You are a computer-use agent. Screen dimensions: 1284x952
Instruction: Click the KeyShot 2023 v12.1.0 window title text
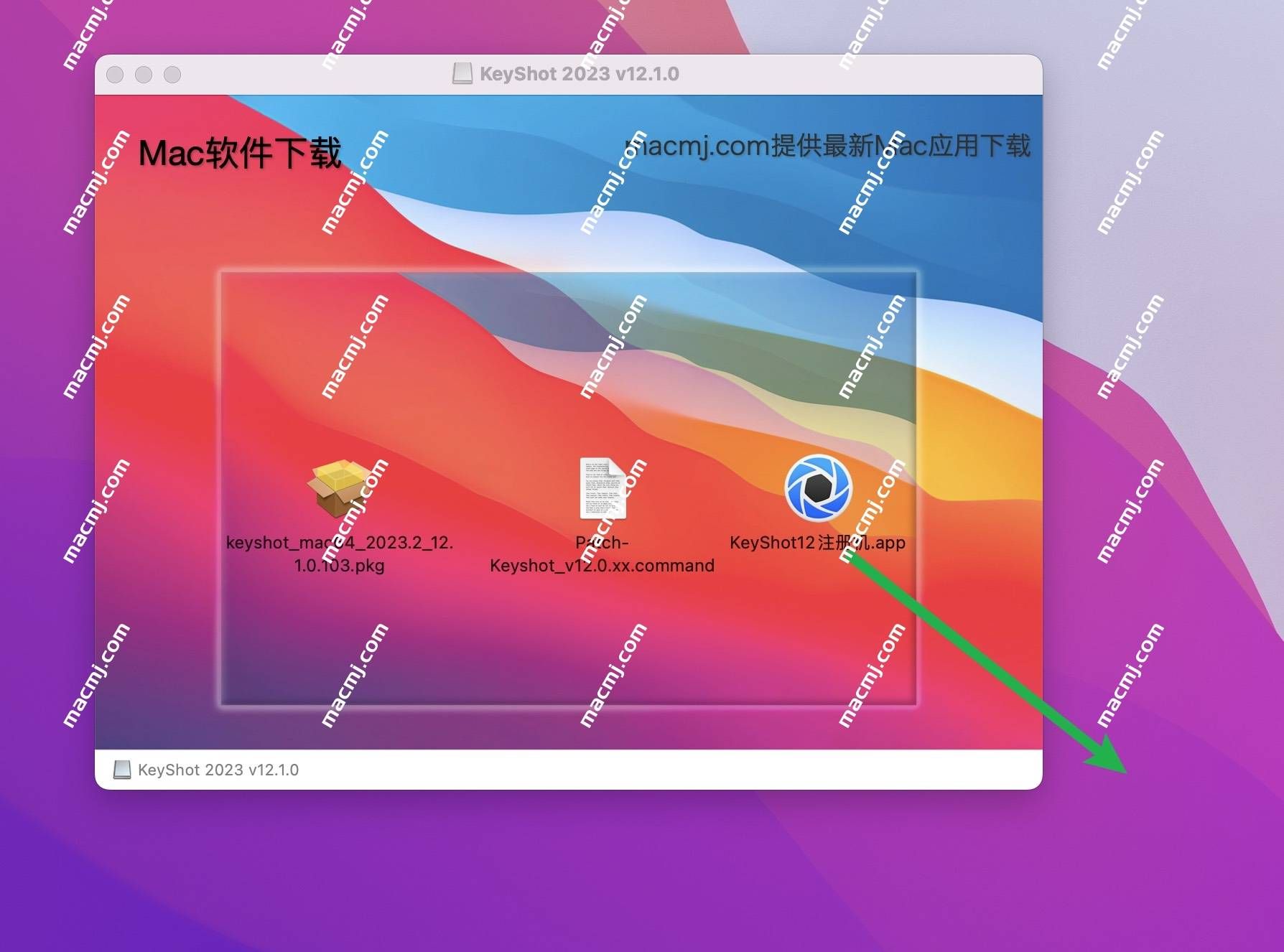point(579,74)
